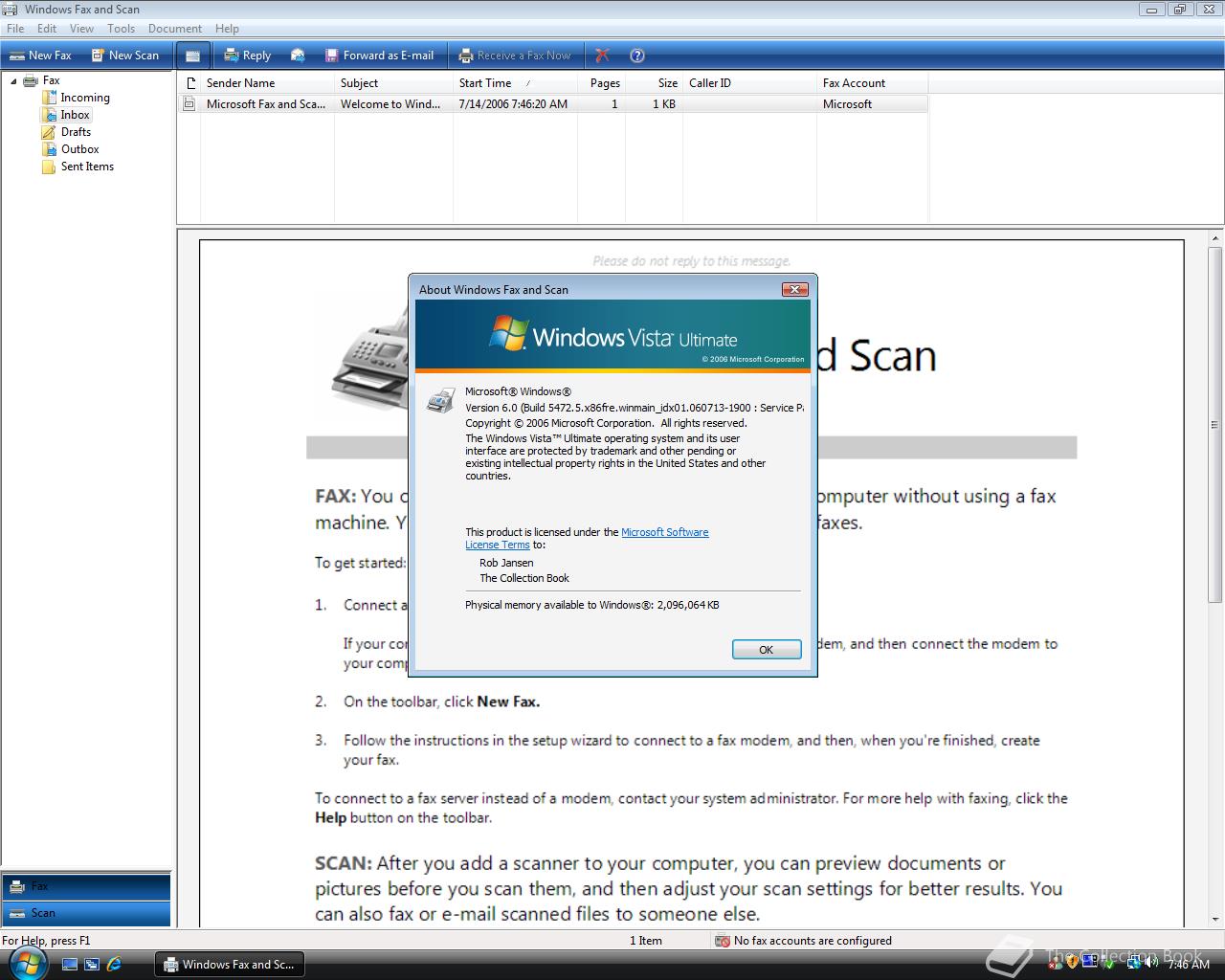Image resolution: width=1225 pixels, height=980 pixels.
Task: Click Forward as E-mail in the toolbar
Action: pyautogui.click(x=379, y=56)
